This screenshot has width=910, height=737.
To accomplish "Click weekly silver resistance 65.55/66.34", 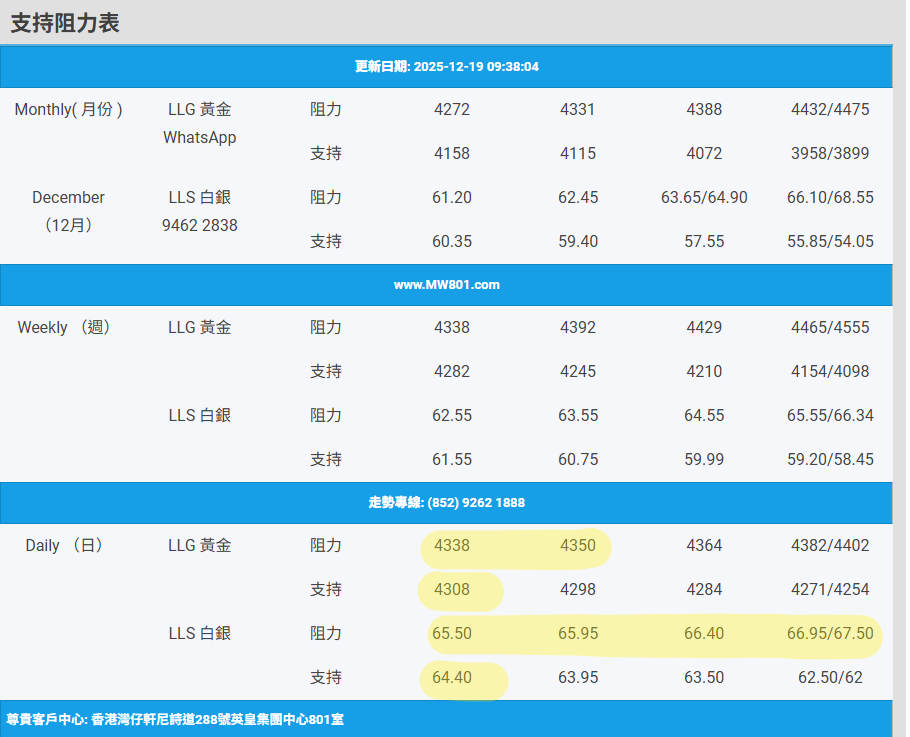I will click(x=830, y=416).
